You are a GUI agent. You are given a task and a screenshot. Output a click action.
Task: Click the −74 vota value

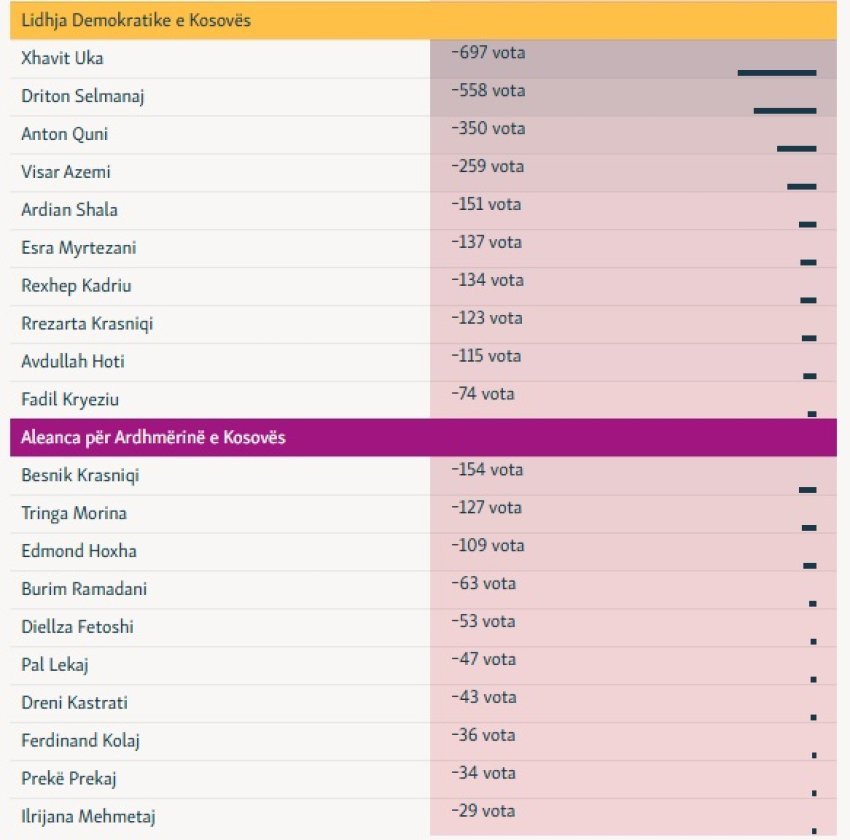click(x=483, y=395)
